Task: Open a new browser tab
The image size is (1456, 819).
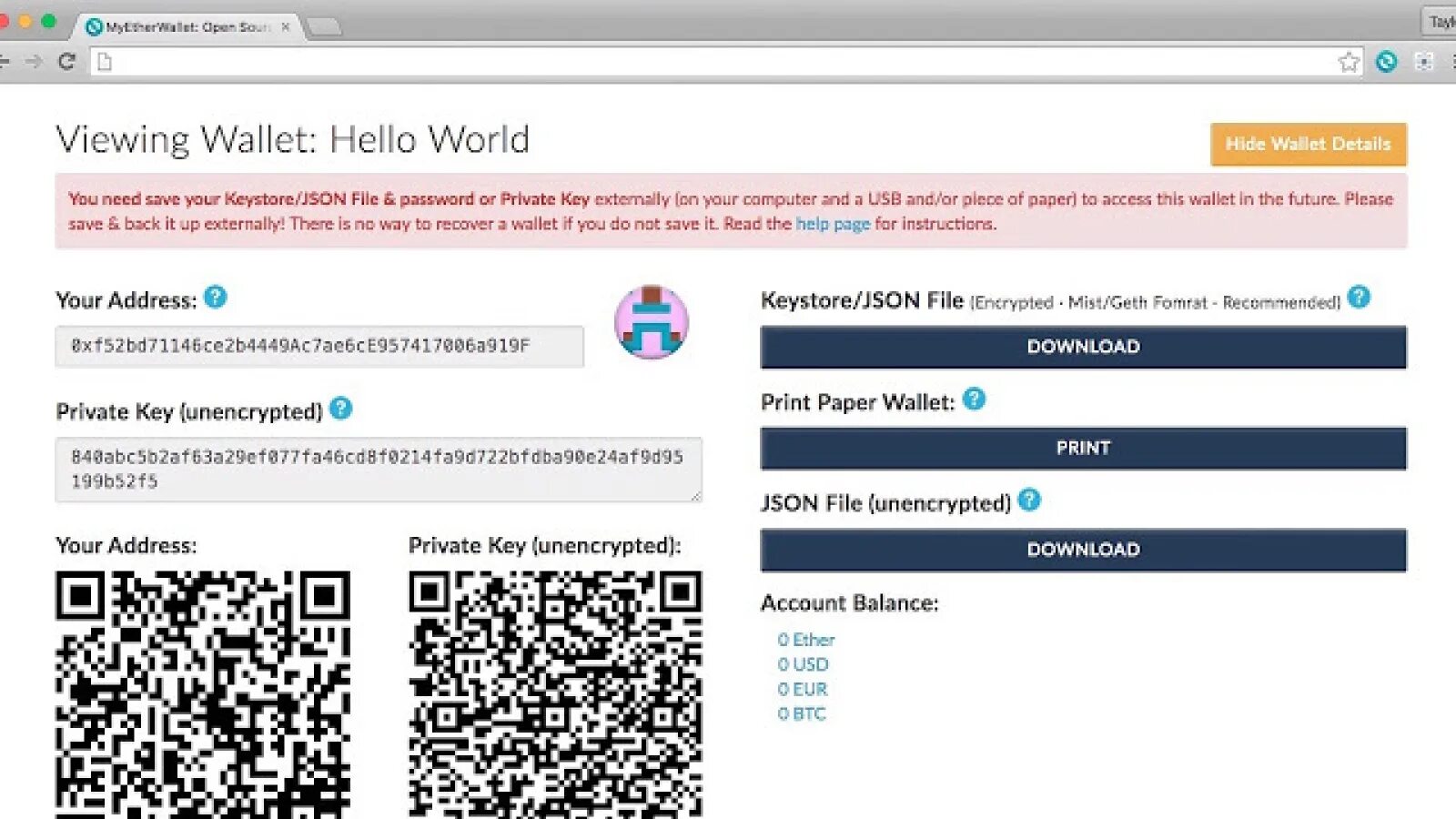Action: tap(324, 27)
